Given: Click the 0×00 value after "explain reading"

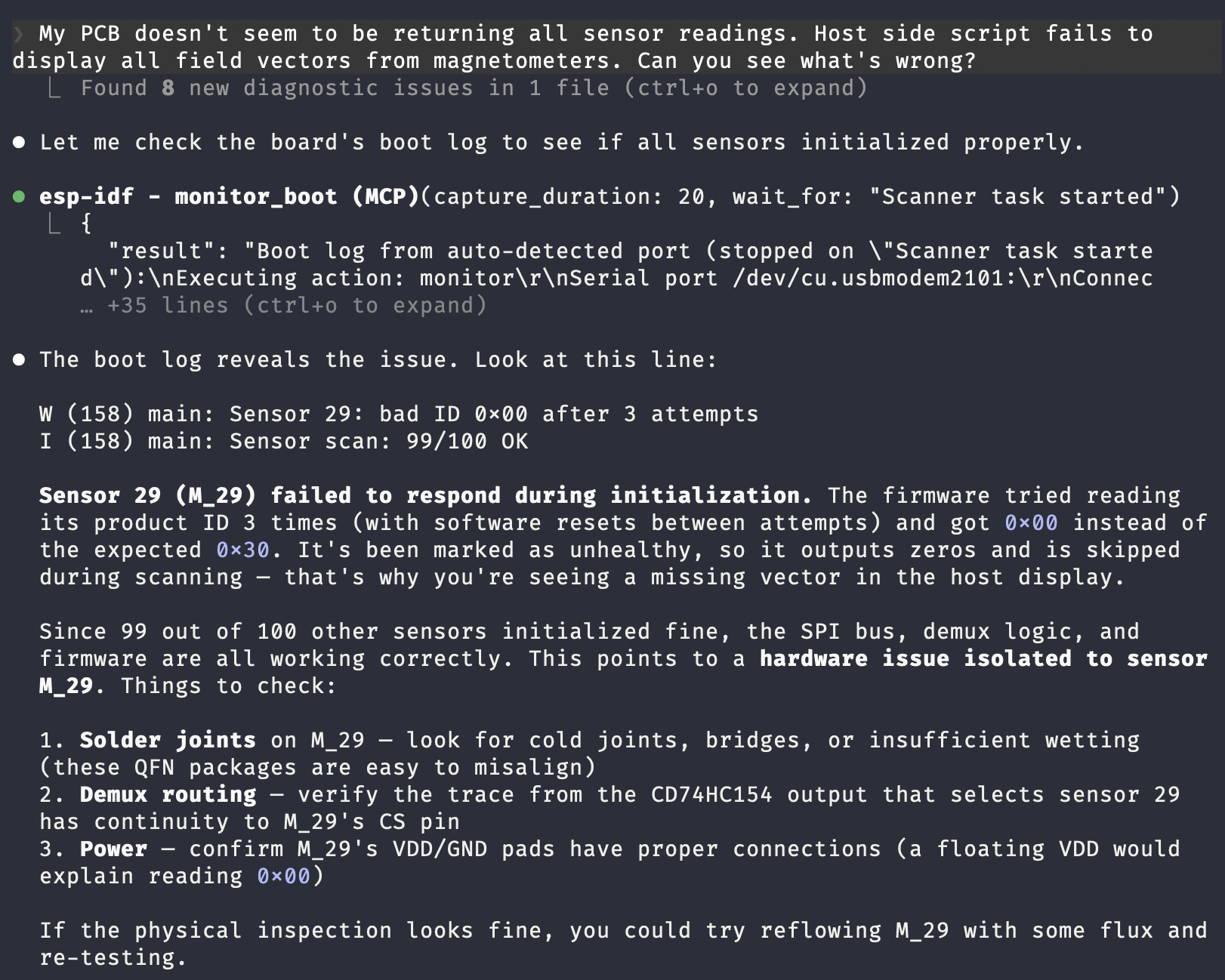Looking at the screenshot, I should pyautogui.click(x=283, y=877).
